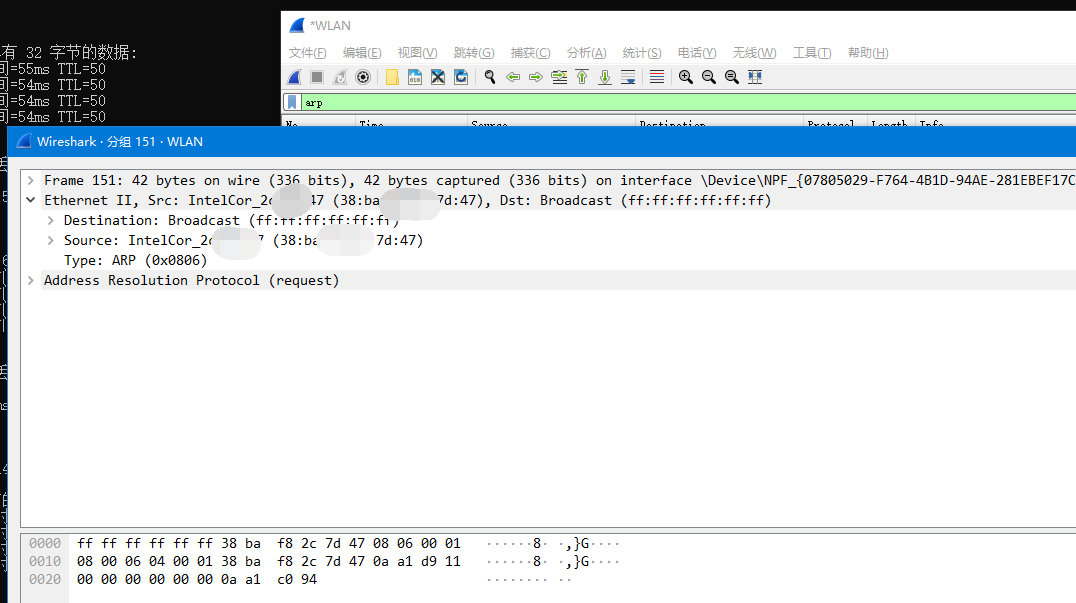Open a capture file via folder icon

tap(392, 77)
